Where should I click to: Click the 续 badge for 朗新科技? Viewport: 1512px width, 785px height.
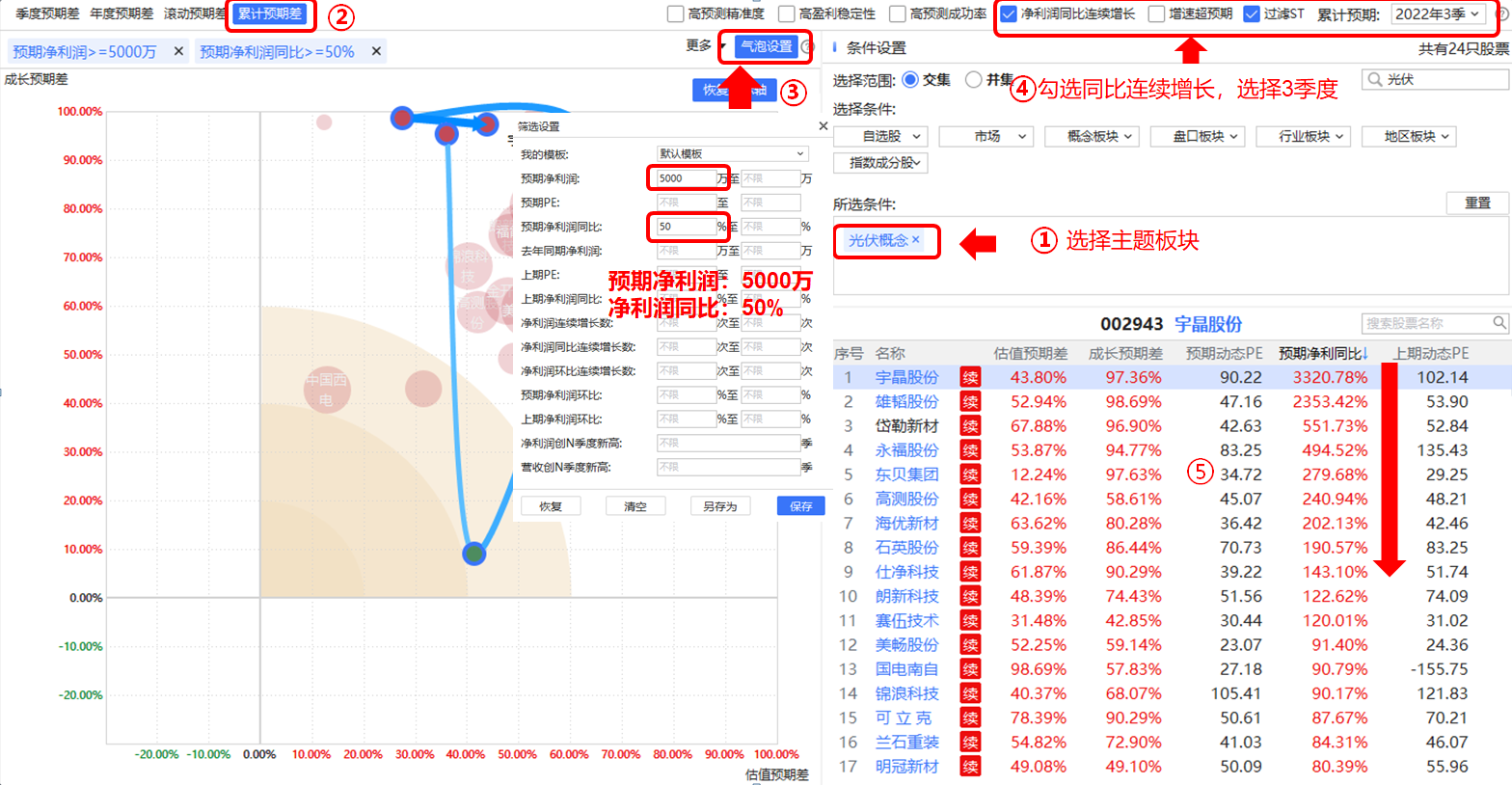pos(970,597)
